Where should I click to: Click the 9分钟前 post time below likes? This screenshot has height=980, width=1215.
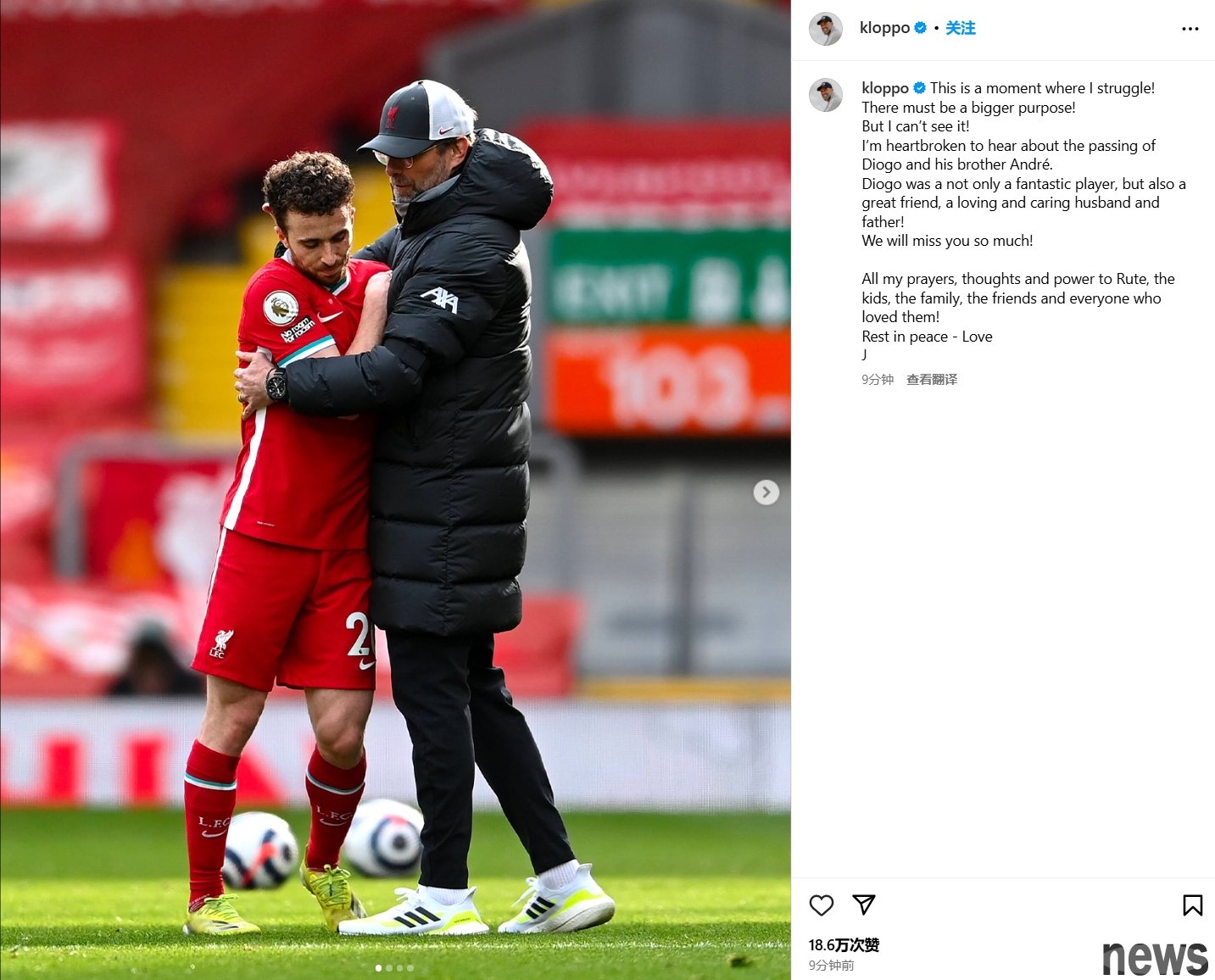point(831,966)
